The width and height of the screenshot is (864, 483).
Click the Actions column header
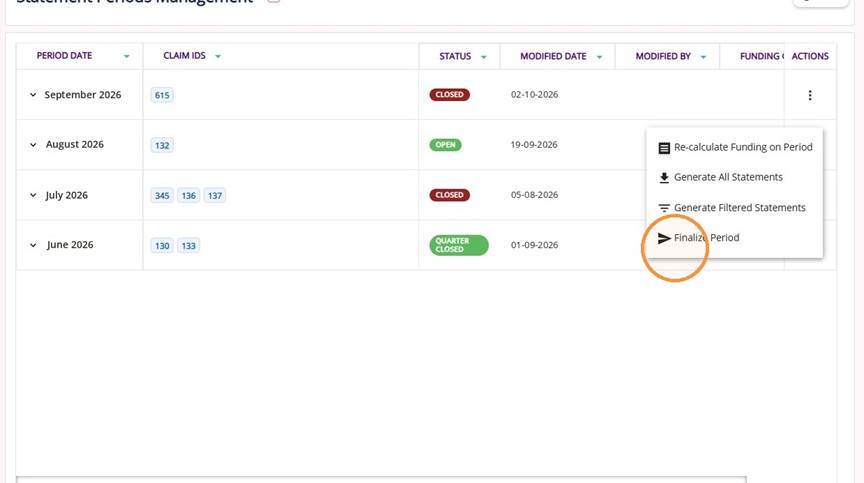[810, 56]
